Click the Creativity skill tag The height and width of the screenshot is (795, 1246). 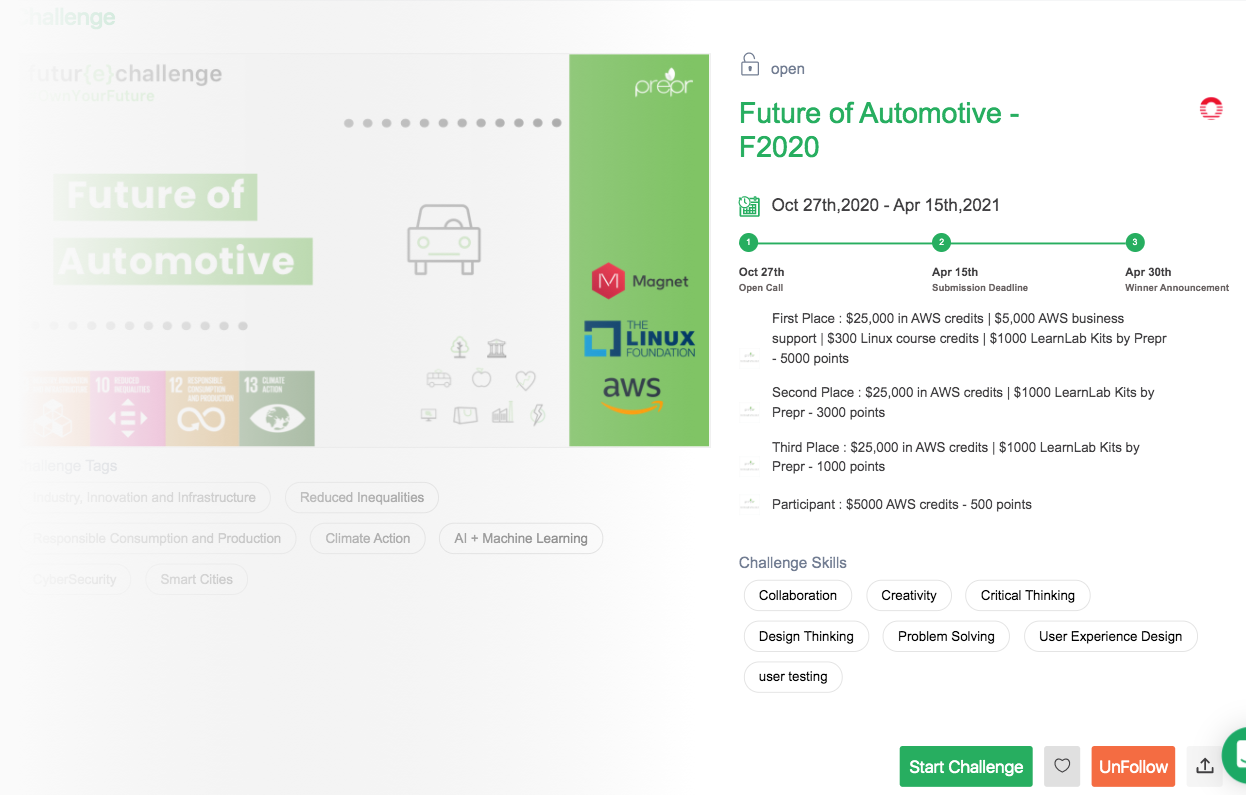(909, 595)
